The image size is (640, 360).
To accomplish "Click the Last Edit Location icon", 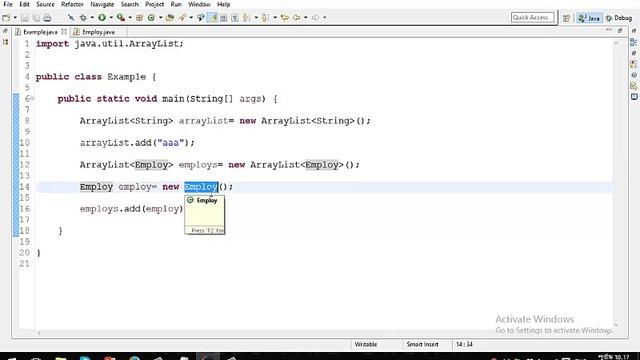I will (284, 18).
